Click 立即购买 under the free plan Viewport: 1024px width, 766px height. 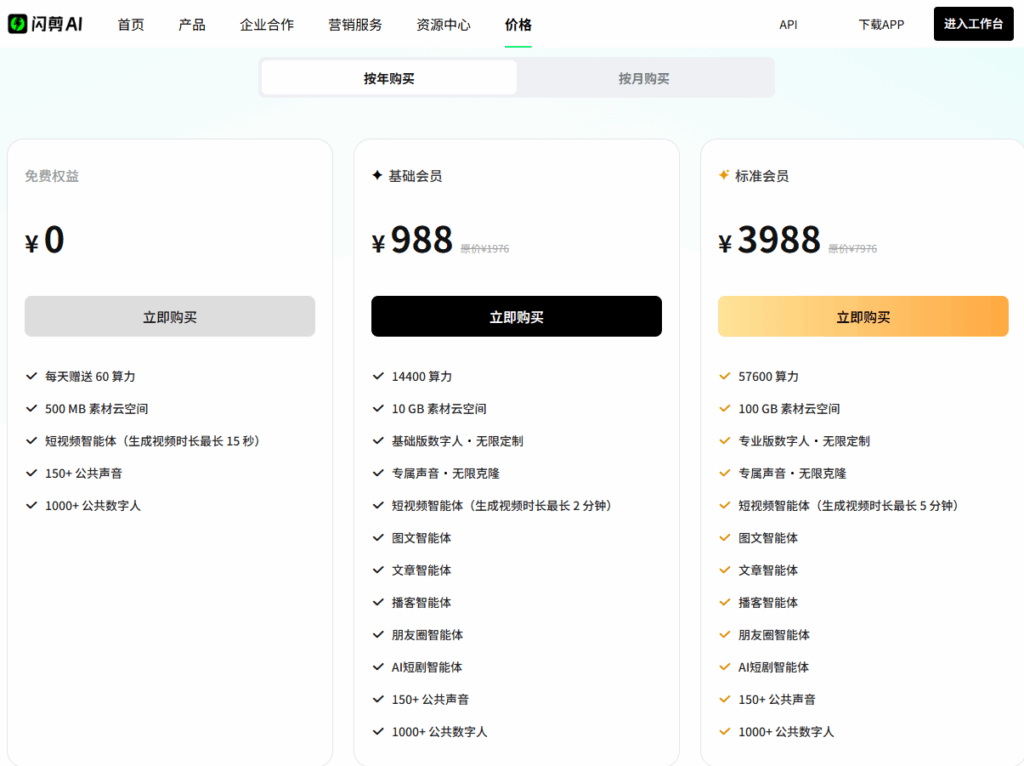tap(170, 317)
